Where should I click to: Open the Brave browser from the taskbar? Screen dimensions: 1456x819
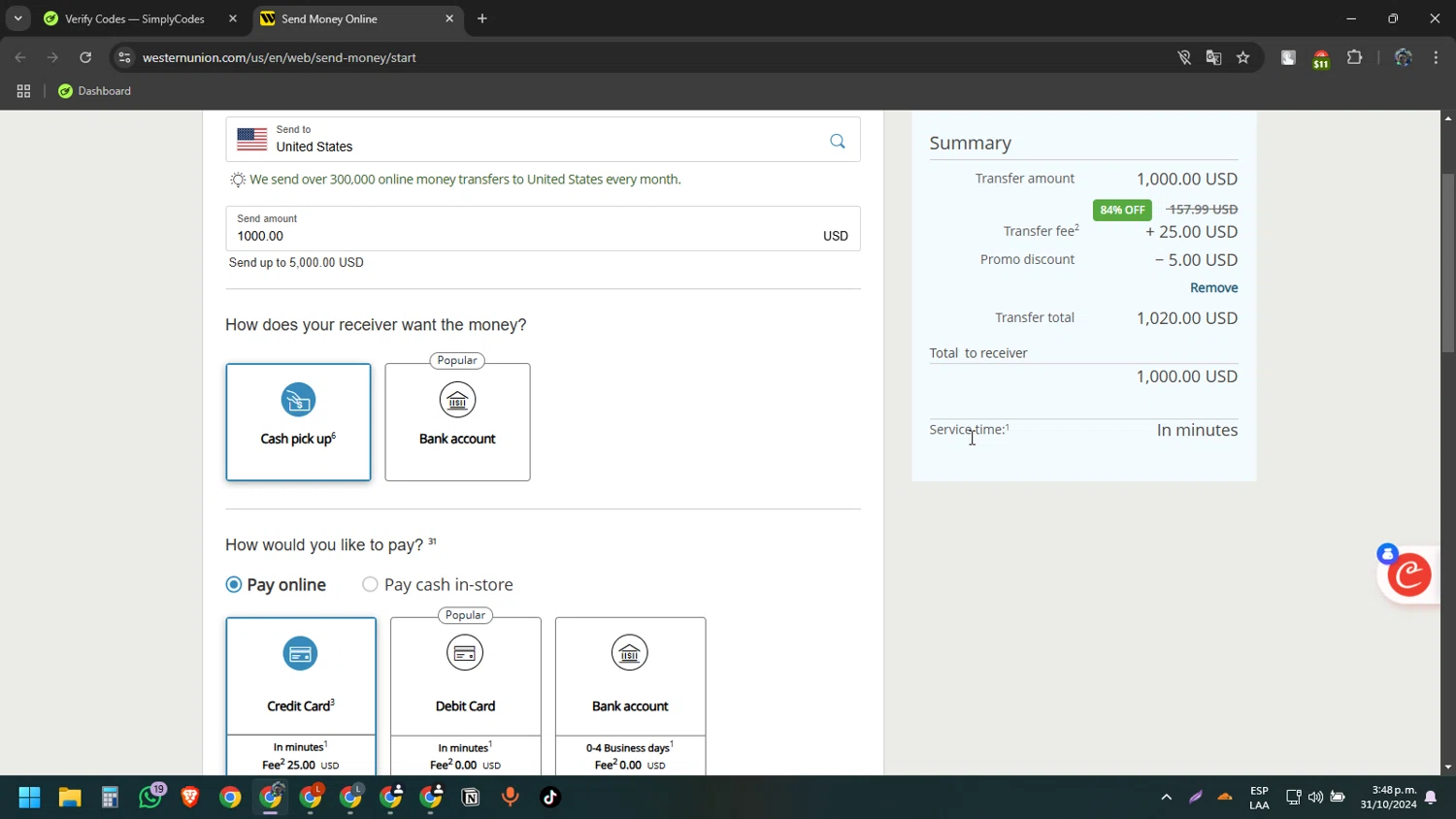pos(190,798)
